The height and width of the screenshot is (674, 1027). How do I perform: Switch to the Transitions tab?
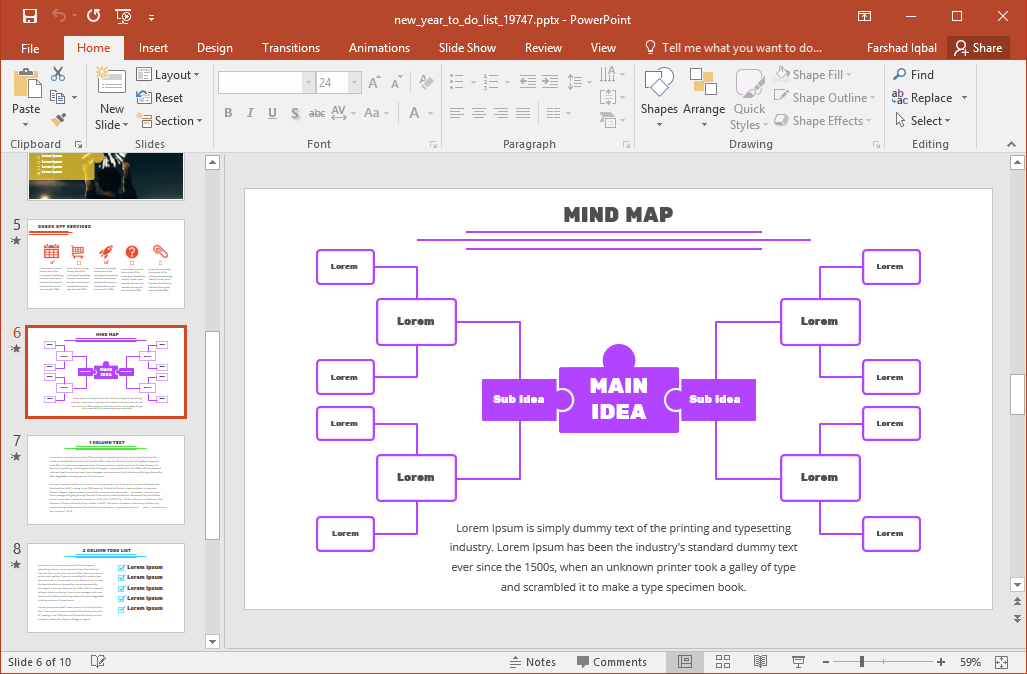291,48
